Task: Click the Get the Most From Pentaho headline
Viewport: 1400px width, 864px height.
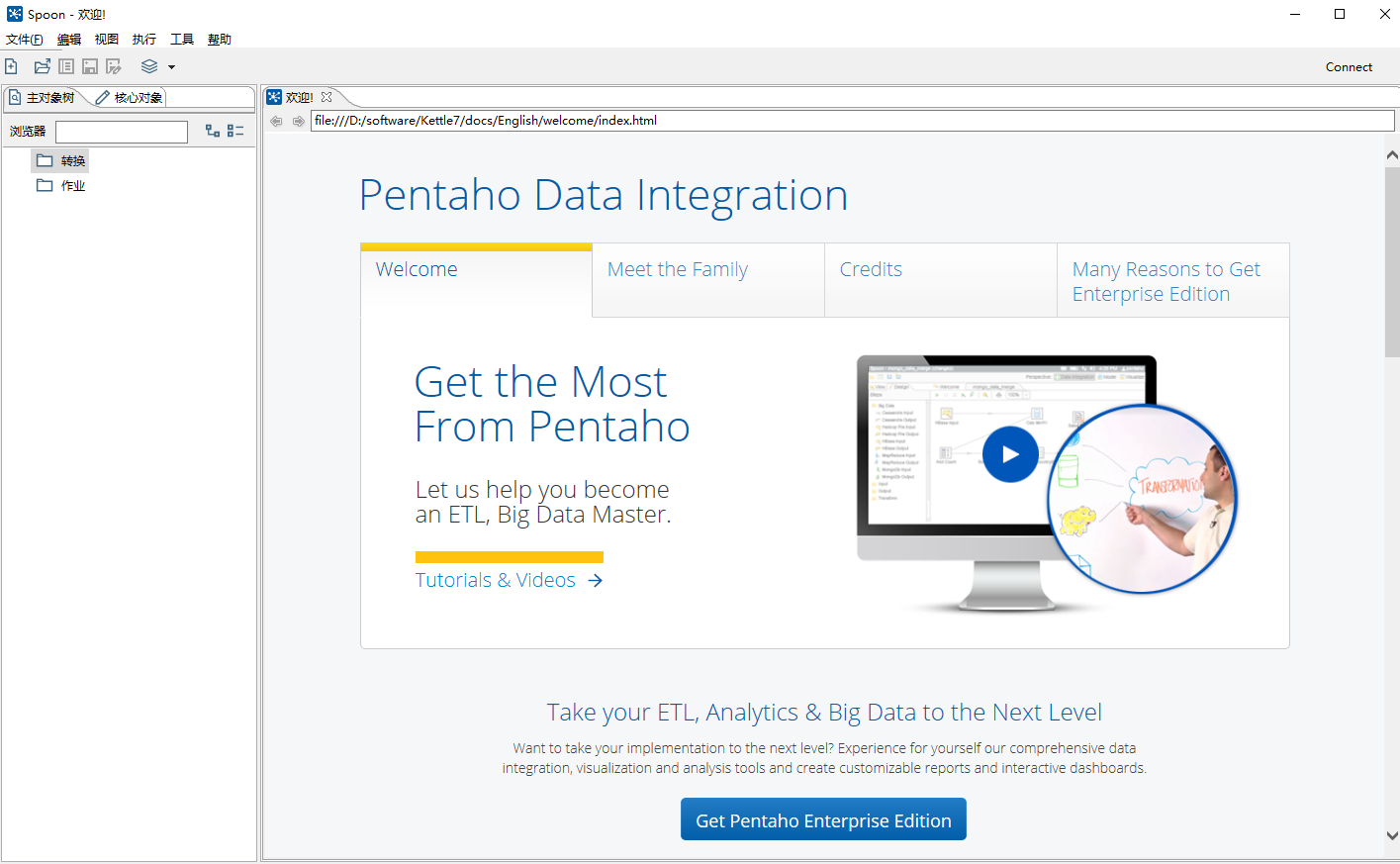Action: (x=552, y=404)
